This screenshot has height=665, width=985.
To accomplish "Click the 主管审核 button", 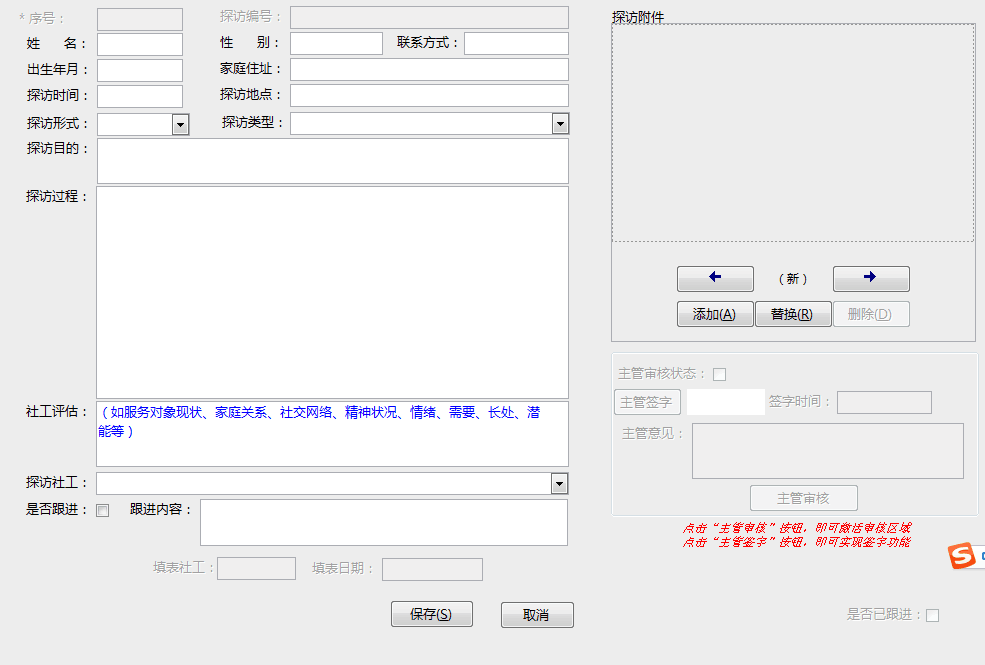I will (803, 498).
